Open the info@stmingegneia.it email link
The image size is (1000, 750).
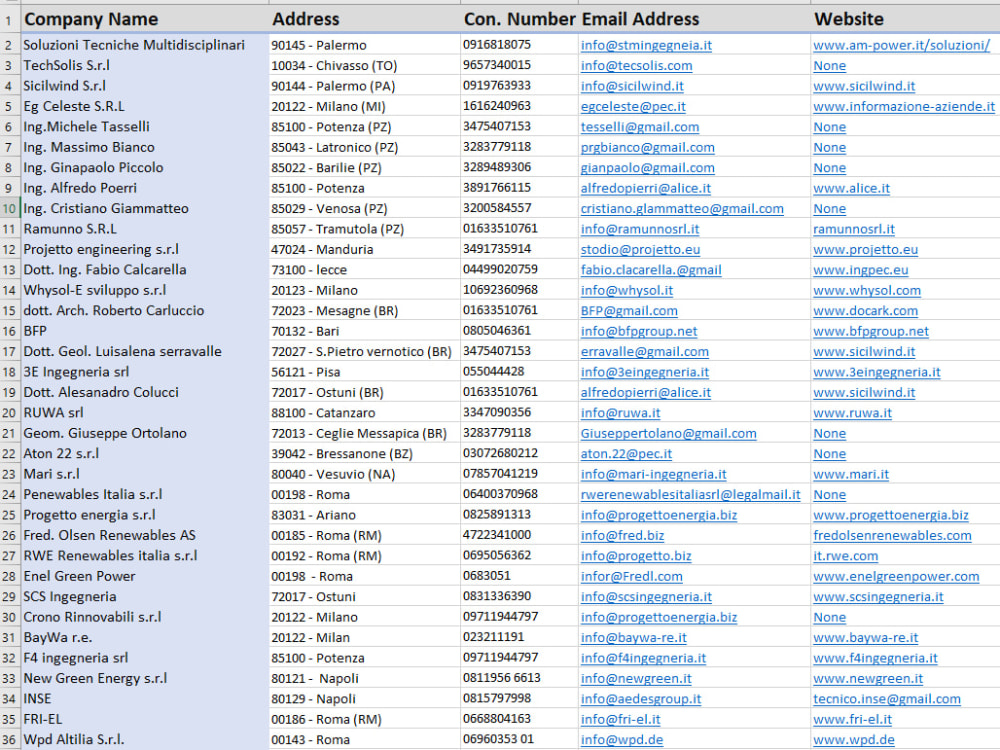coord(645,45)
